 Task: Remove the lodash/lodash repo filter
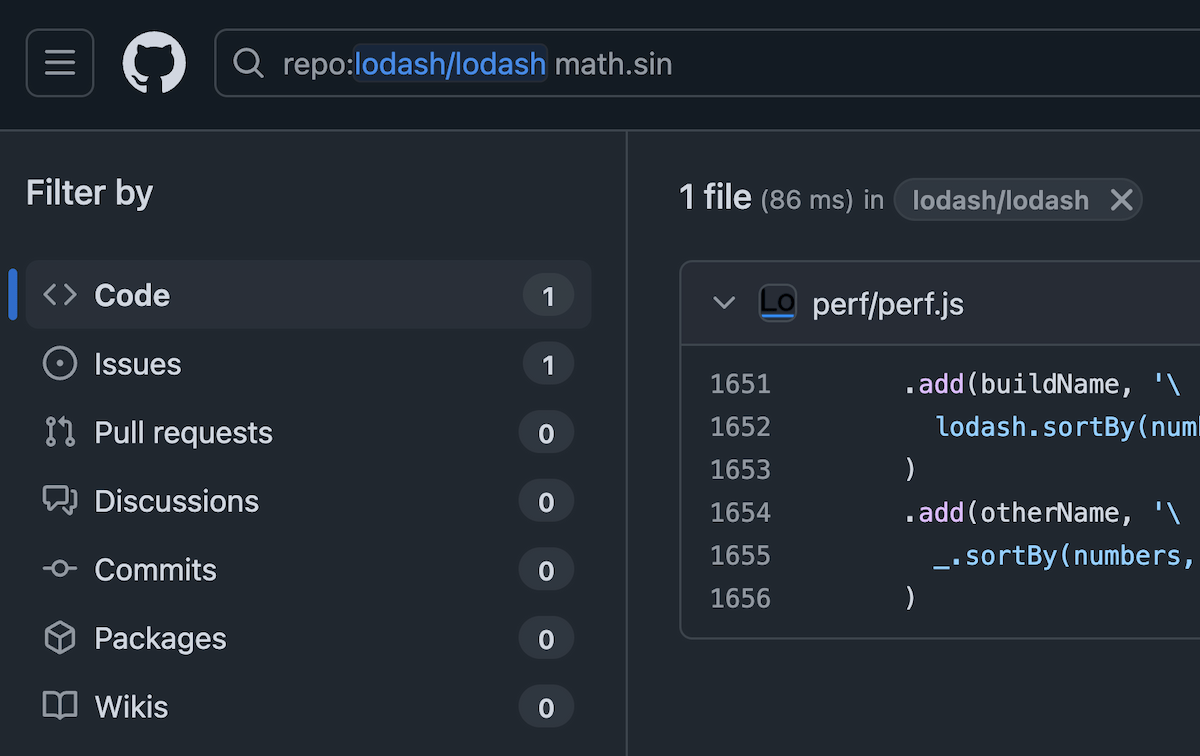pos(1121,200)
